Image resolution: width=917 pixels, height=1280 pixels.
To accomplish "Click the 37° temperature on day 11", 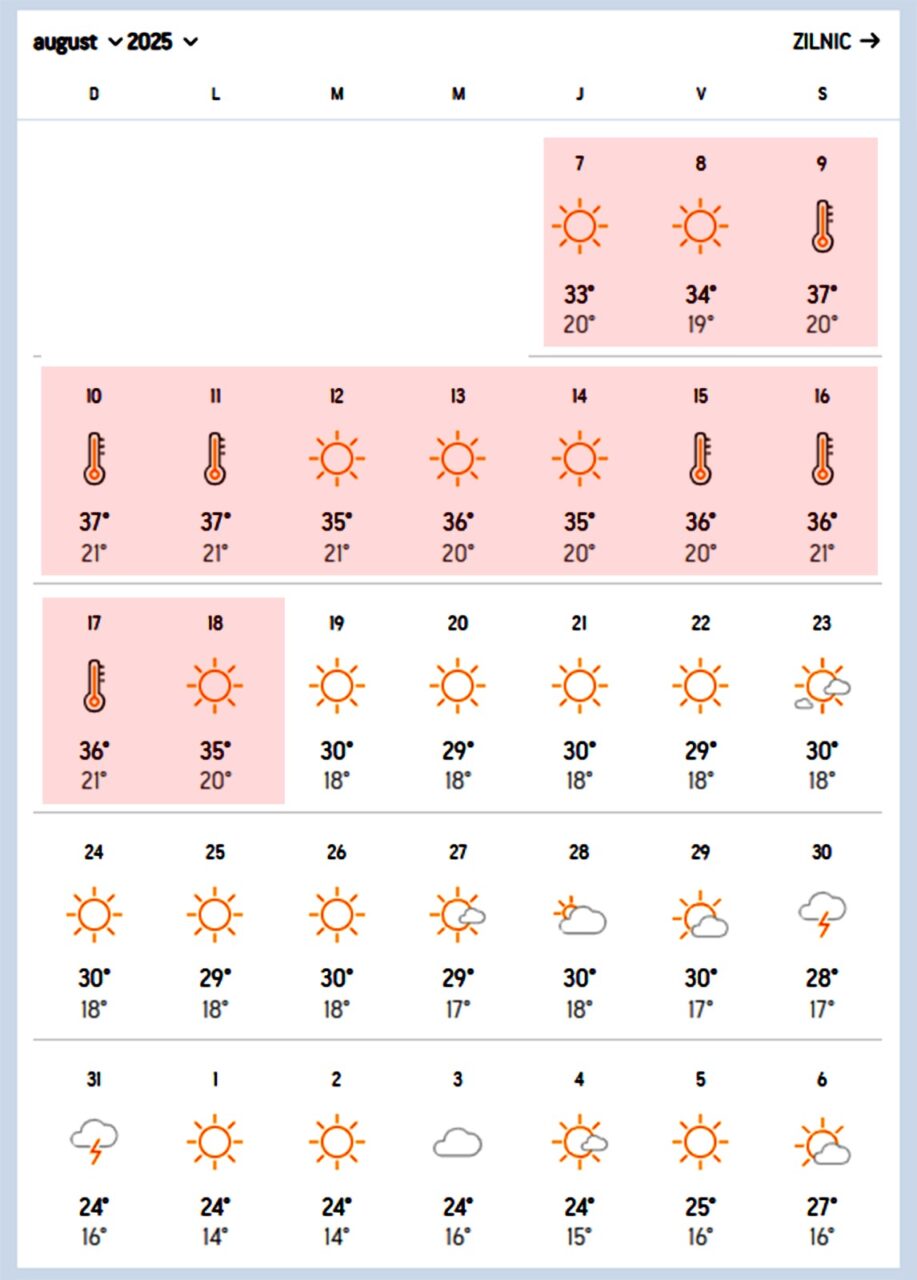I will (x=215, y=521).
